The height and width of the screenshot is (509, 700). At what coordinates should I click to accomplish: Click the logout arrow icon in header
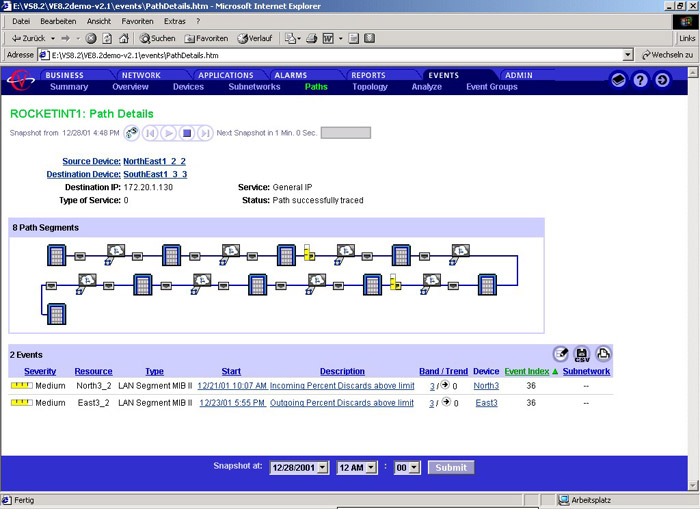click(662, 80)
